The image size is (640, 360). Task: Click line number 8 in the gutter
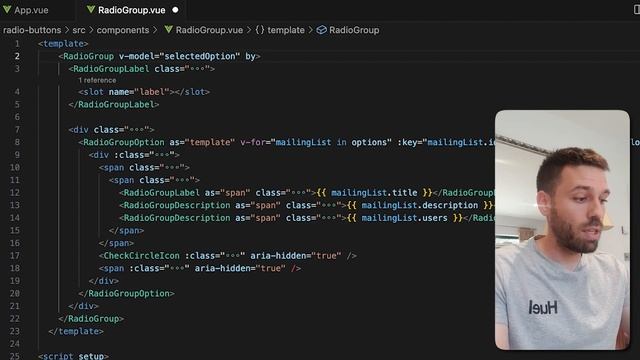click(17, 142)
